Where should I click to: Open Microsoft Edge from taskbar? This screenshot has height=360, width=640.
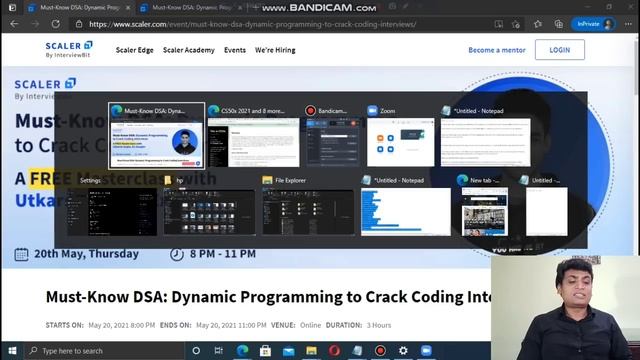242,351
